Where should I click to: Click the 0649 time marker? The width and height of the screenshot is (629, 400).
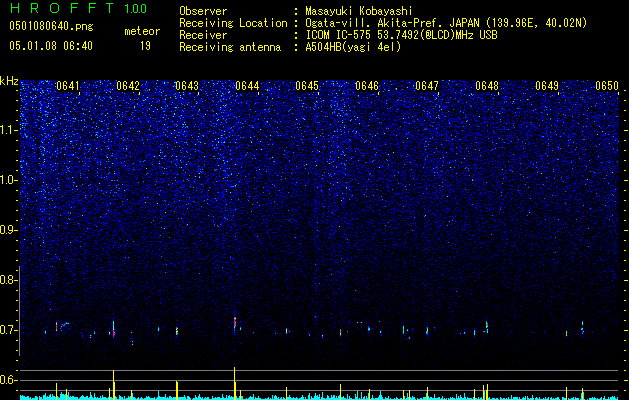pos(547,86)
